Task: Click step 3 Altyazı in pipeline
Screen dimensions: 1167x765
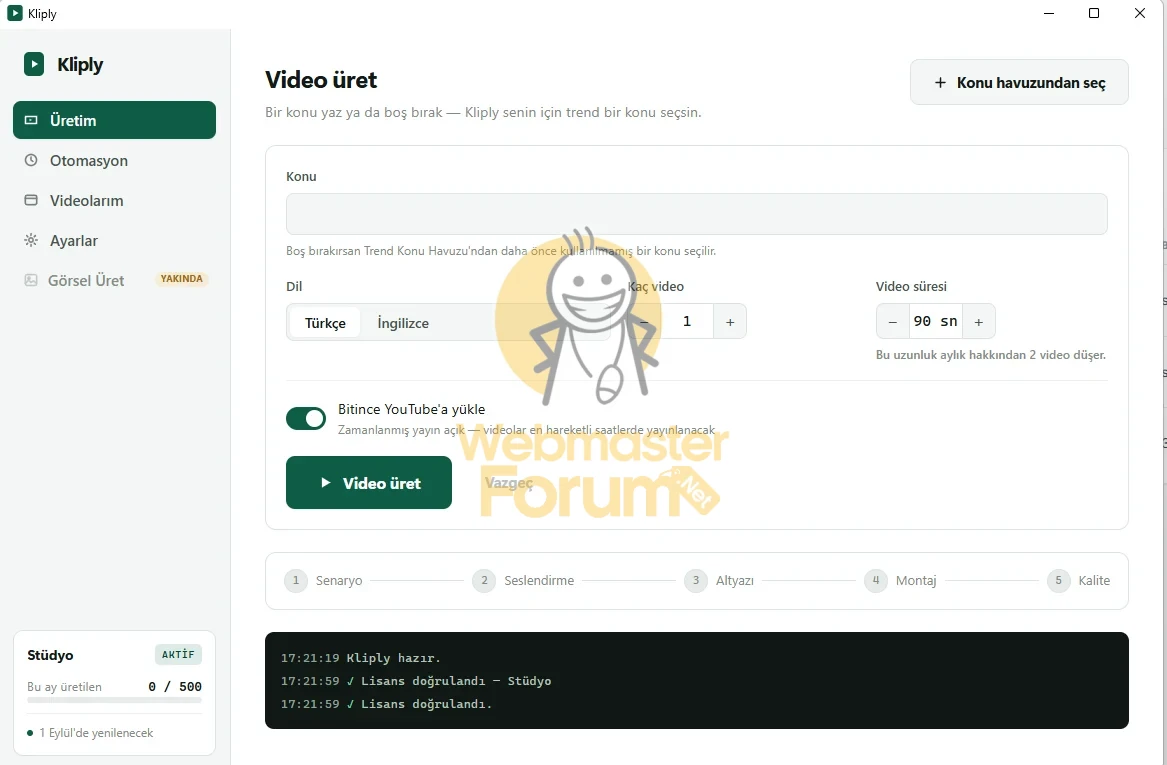Action: click(719, 580)
